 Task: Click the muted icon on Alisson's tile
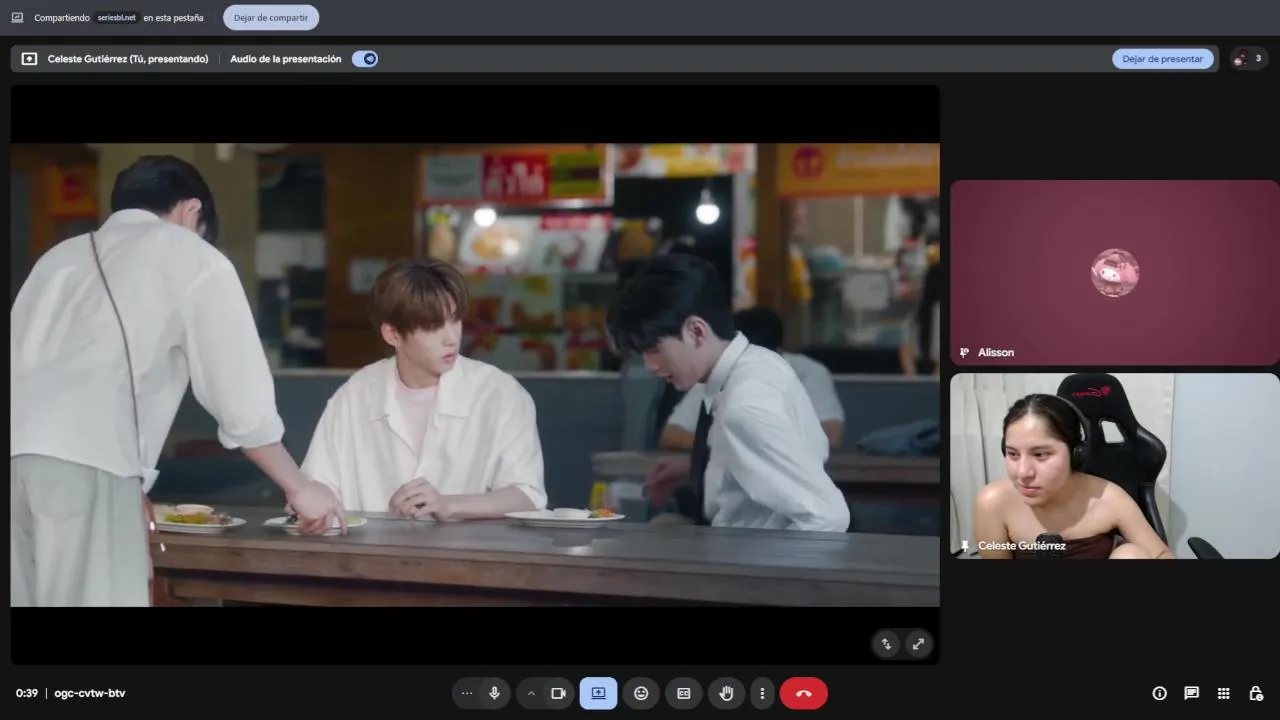(x=964, y=352)
